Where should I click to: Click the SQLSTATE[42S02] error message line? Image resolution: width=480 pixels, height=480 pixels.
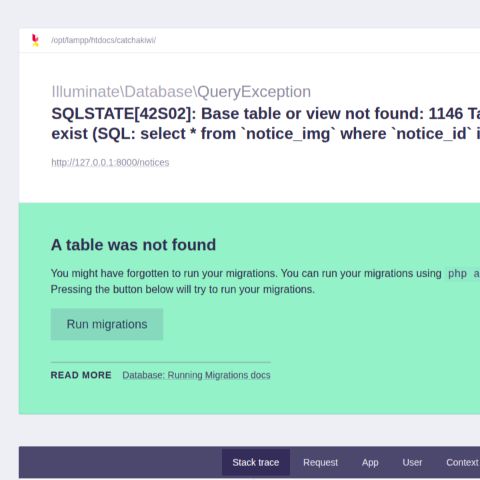tap(266, 114)
